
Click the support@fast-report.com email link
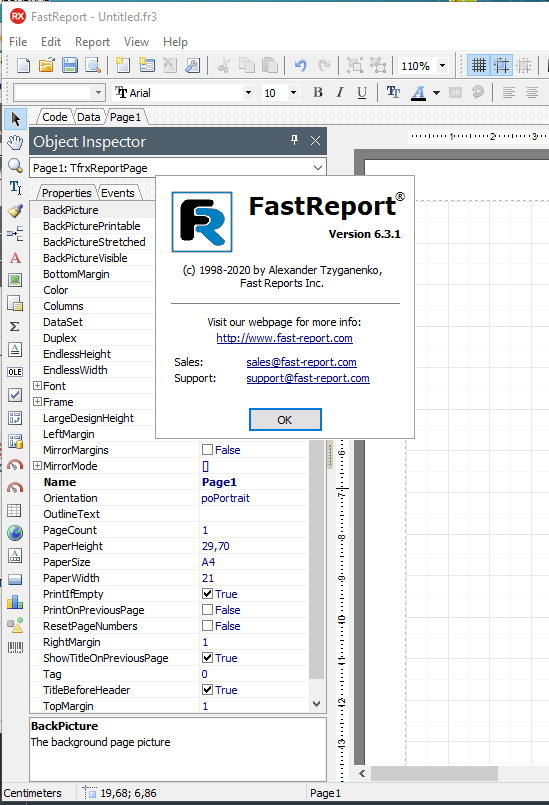click(x=308, y=378)
